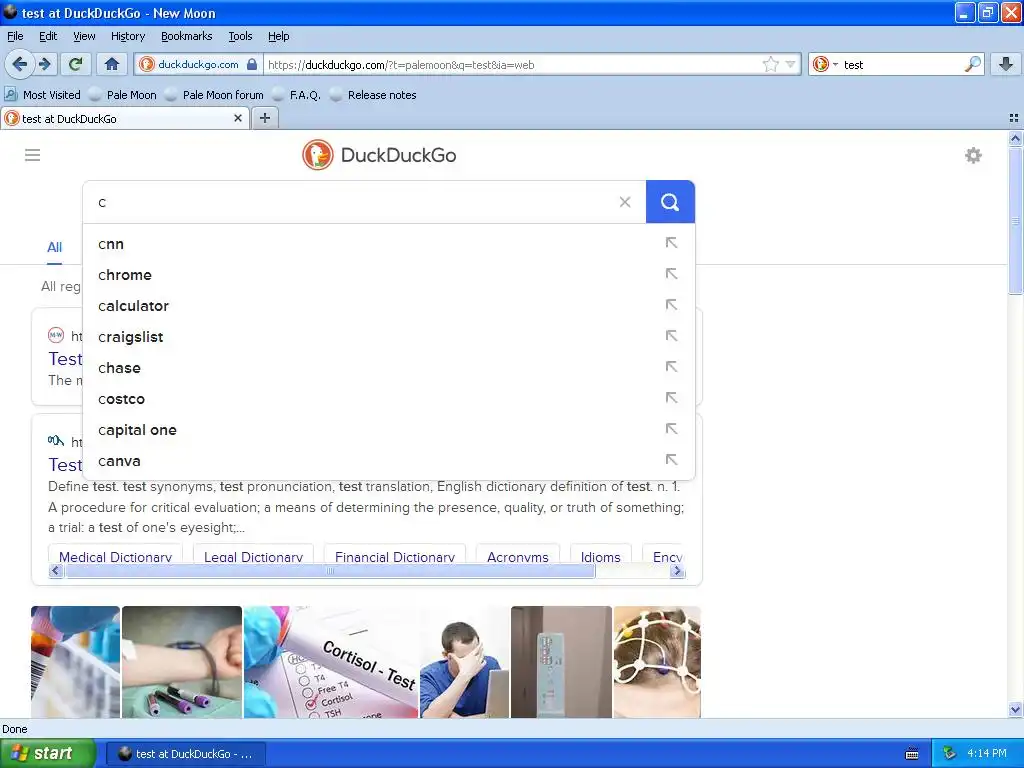
Task: Click the page's vertical scrollbar down arrow
Action: pyautogui.click(x=1015, y=709)
